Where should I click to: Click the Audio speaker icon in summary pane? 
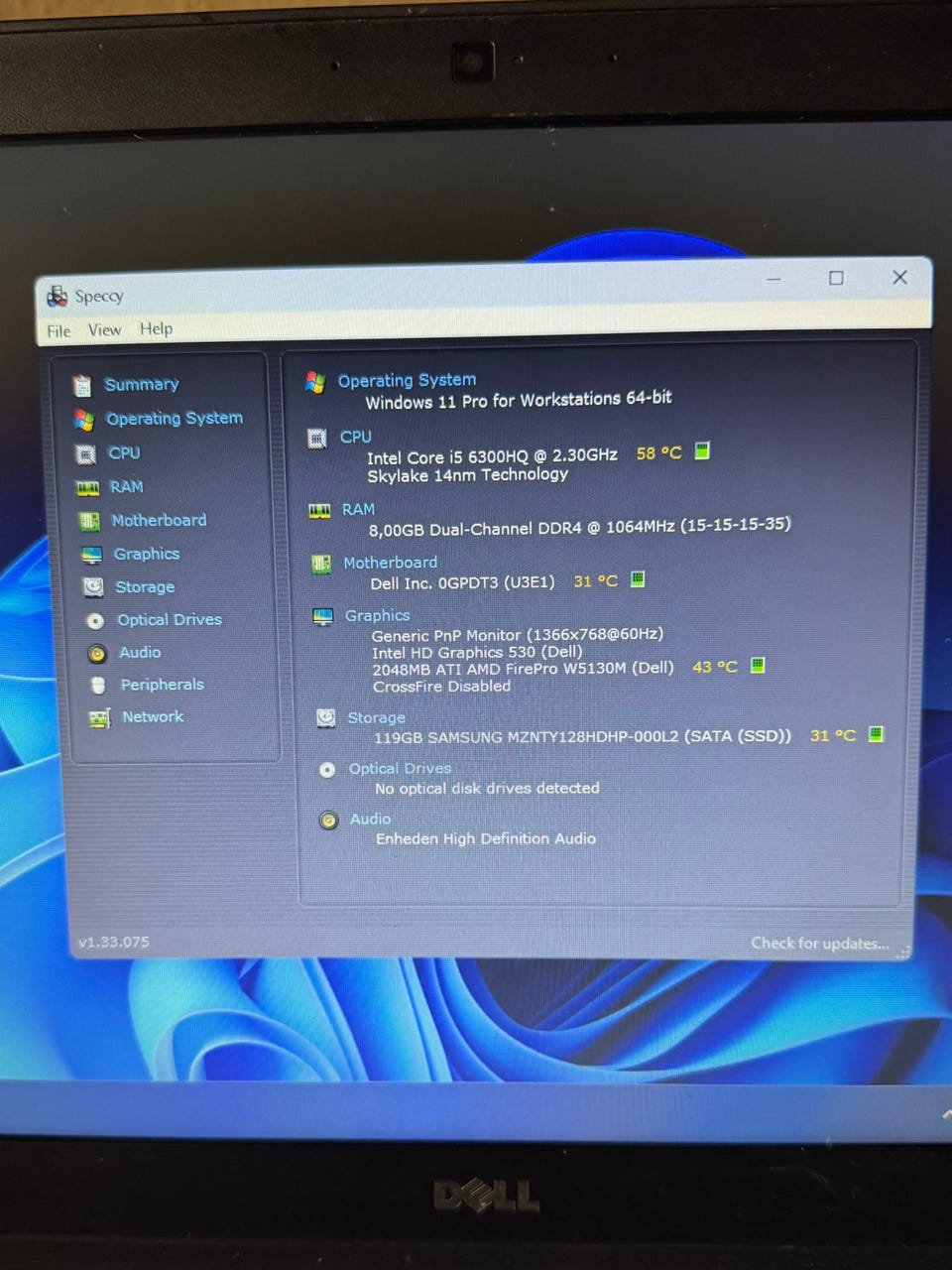click(x=328, y=821)
